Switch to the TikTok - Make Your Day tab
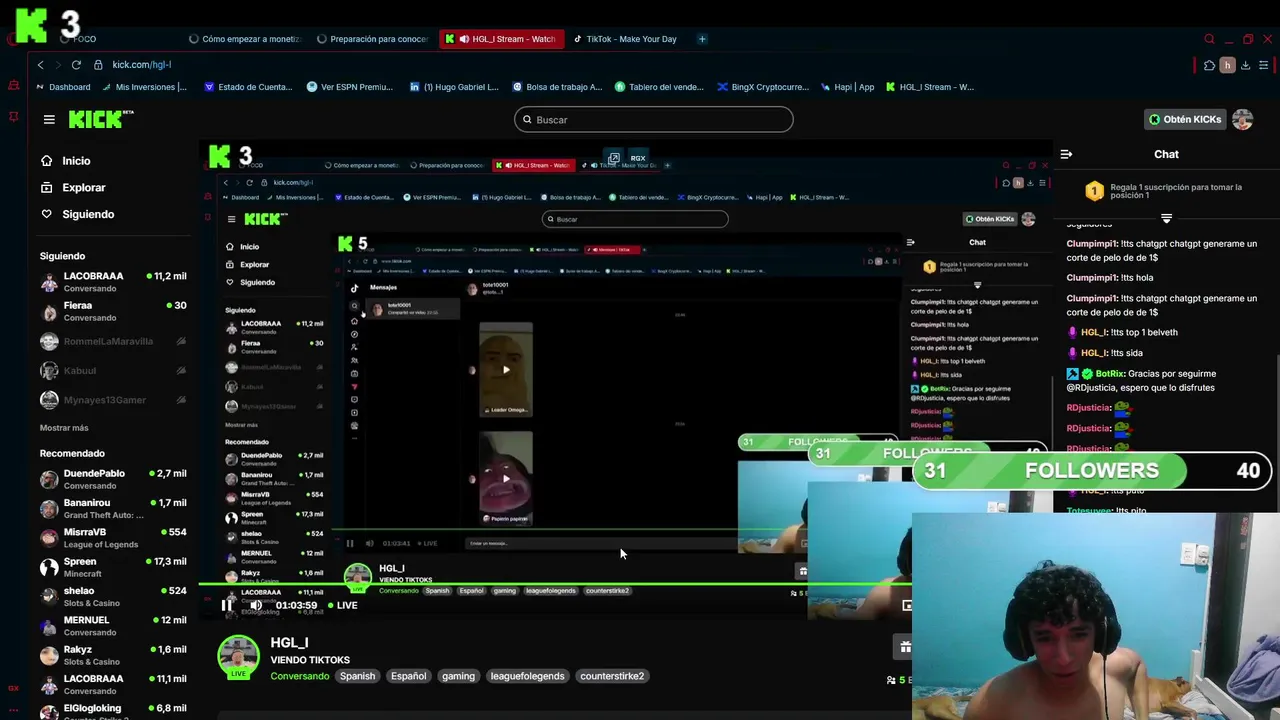The width and height of the screenshot is (1280, 720). point(627,39)
